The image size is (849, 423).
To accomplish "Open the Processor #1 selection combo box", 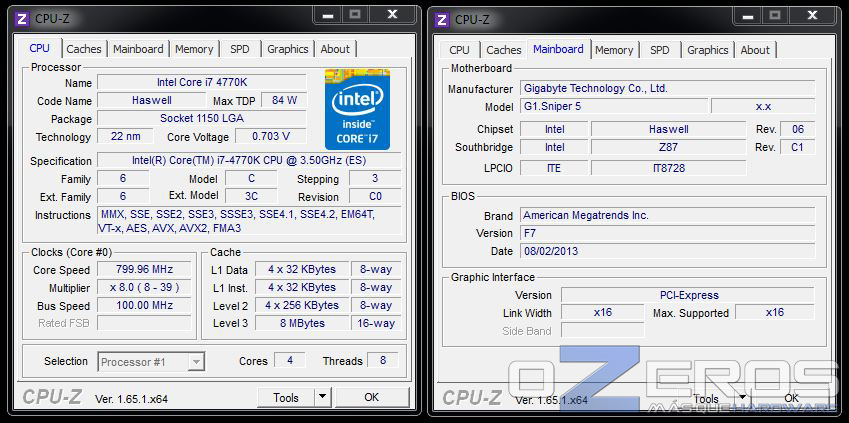I will [151, 362].
